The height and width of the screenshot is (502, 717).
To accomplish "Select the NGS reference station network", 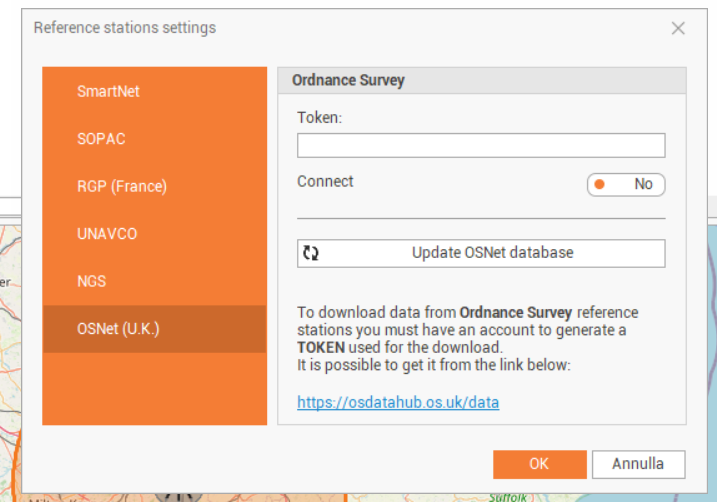I will (92, 281).
